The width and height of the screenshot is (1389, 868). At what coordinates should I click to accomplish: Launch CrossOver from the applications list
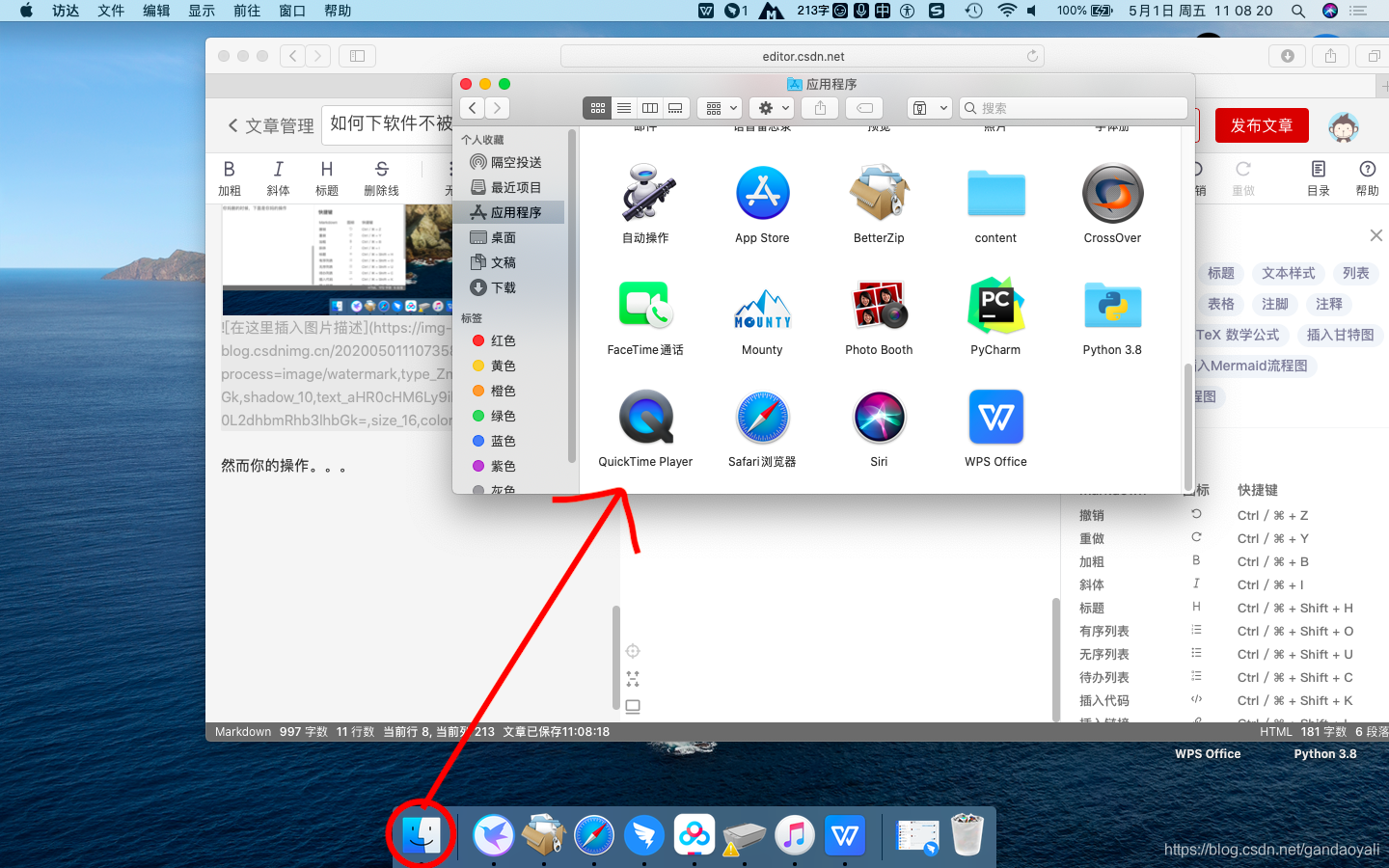point(1112,193)
